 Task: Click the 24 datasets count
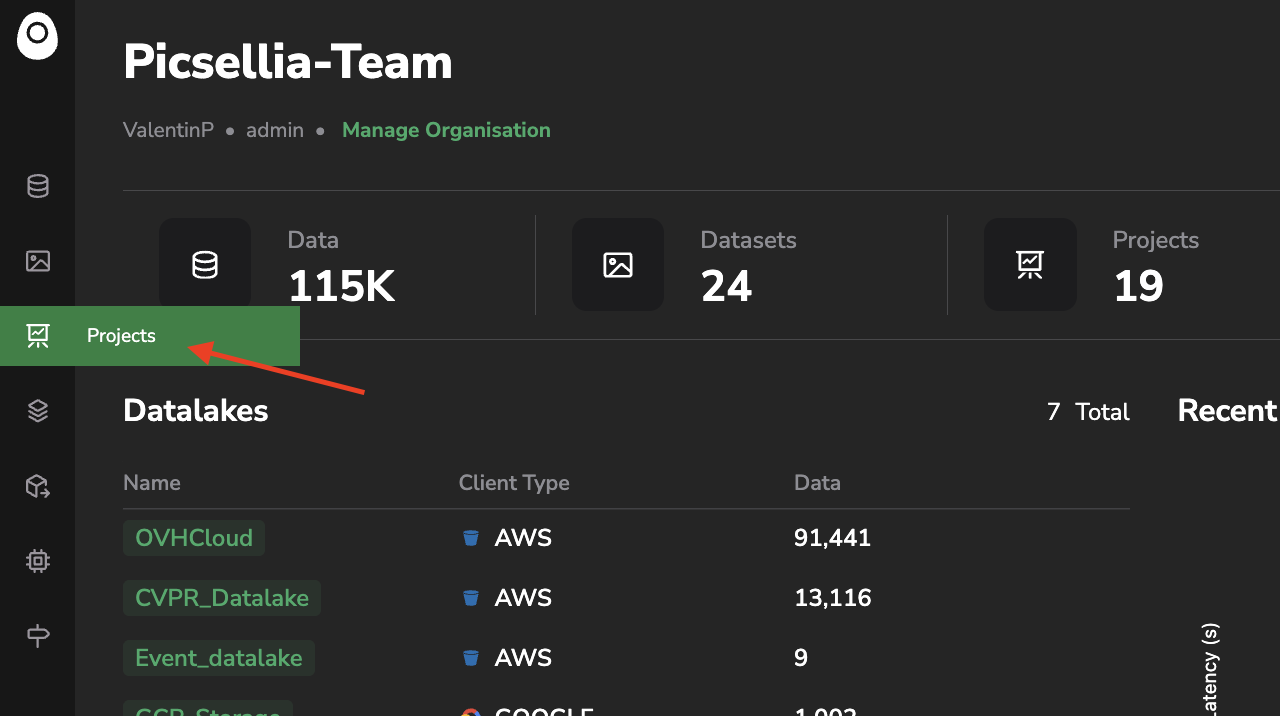pyautogui.click(x=726, y=287)
